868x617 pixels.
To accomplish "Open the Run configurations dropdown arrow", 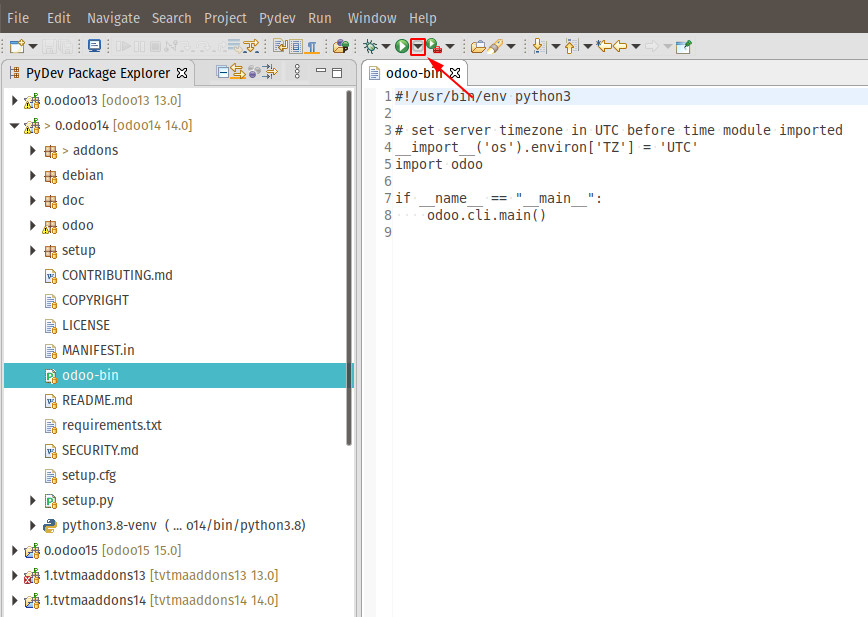I will [418, 46].
